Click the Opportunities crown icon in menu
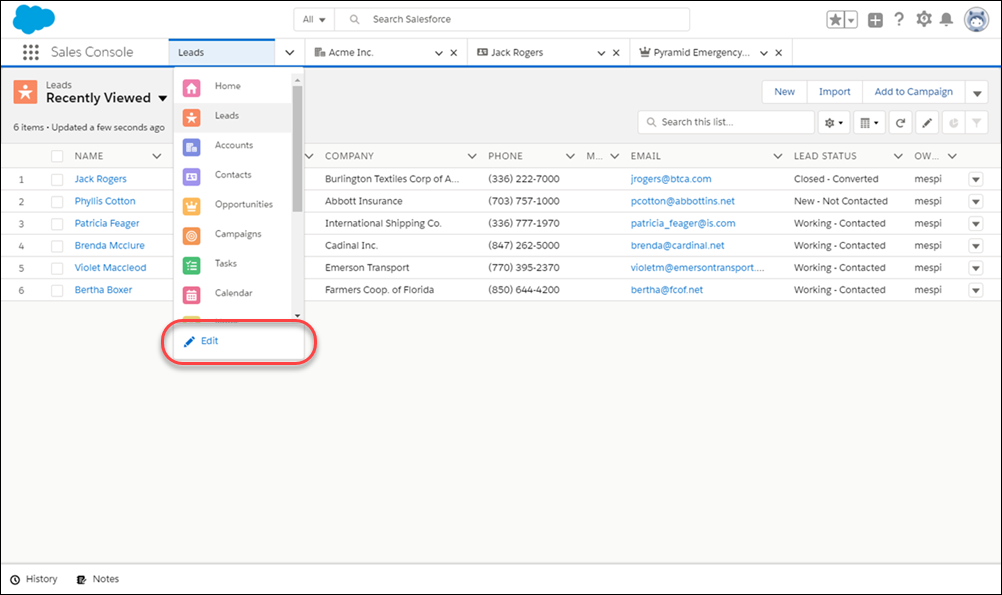The width and height of the screenshot is (1002, 595). (x=192, y=206)
